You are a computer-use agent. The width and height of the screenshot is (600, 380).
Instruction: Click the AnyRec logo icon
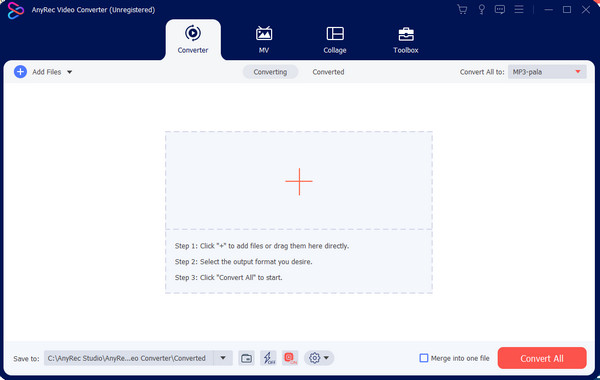pyautogui.click(x=16, y=10)
